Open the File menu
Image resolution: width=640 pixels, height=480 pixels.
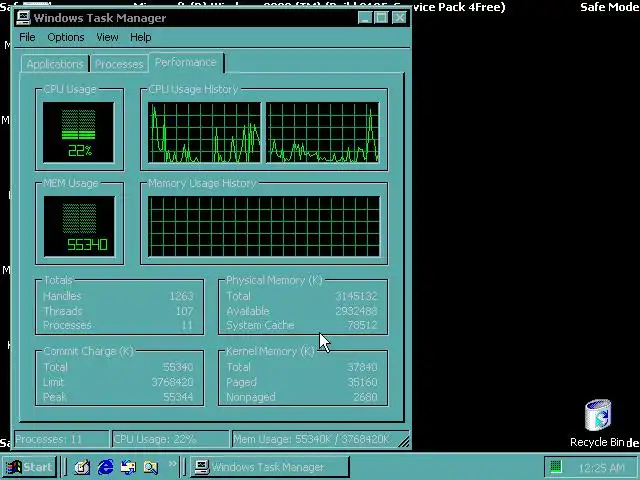coord(27,37)
